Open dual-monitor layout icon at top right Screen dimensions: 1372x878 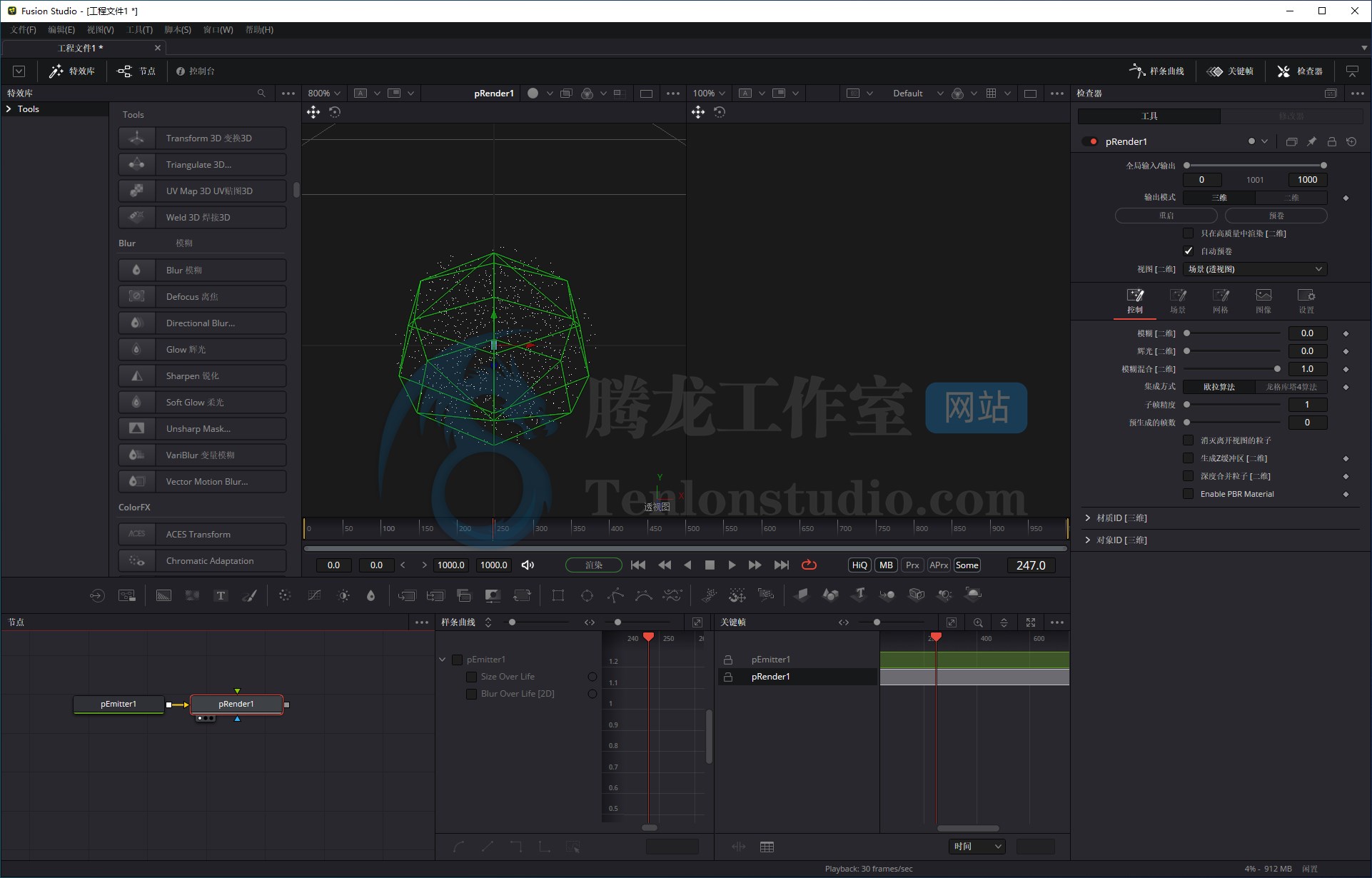click(1352, 71)
